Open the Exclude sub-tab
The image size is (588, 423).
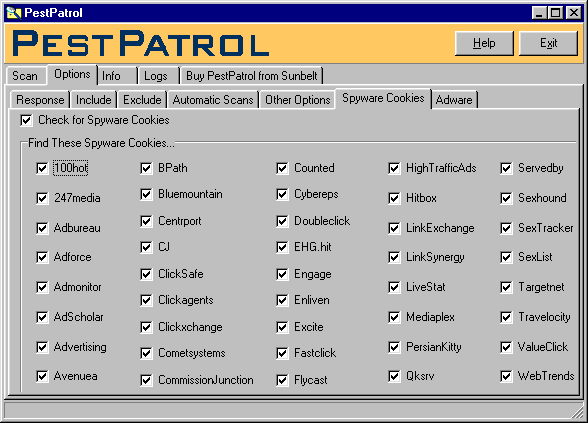142,100
